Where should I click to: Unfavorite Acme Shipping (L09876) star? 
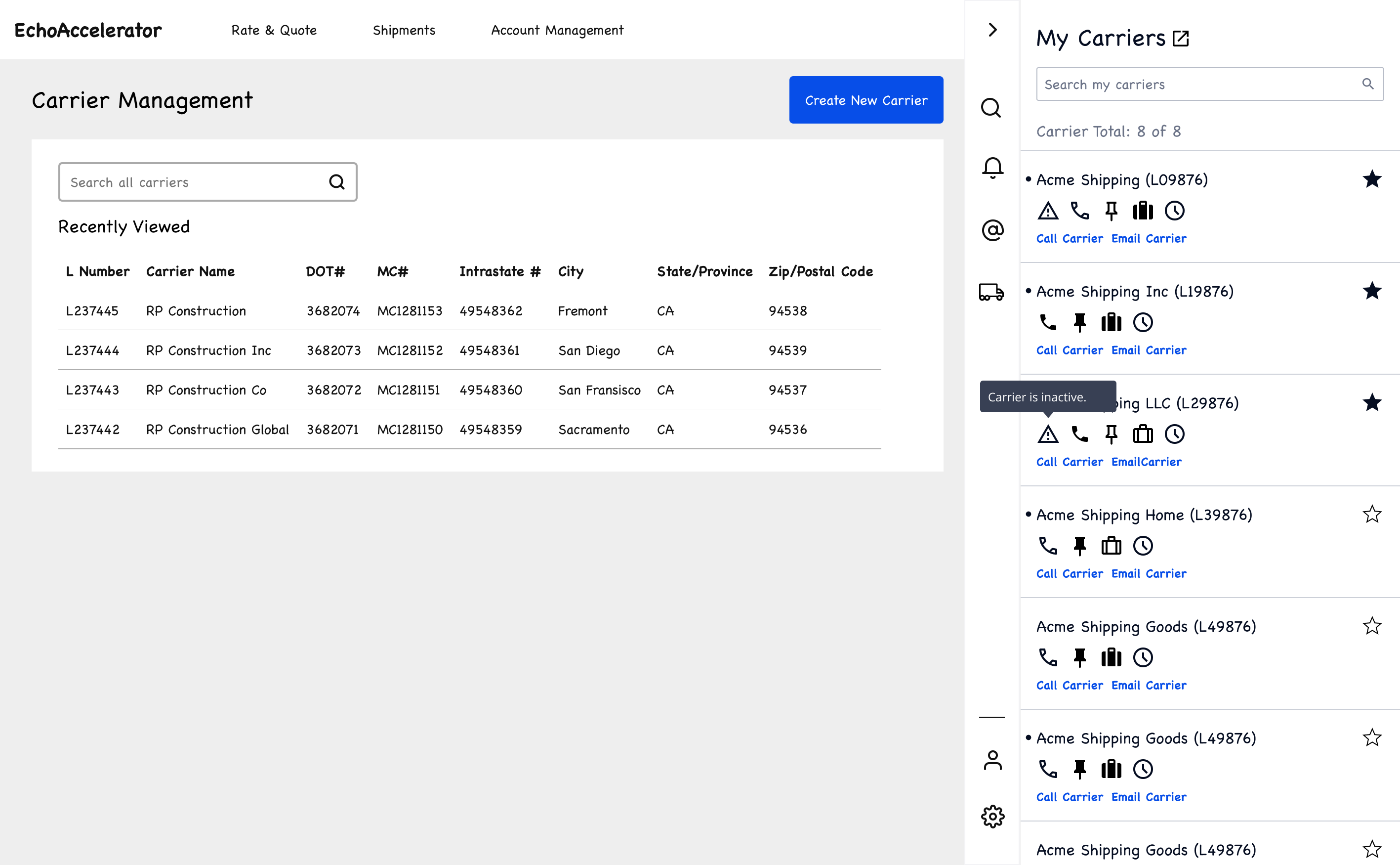click(x=1371, y=179)
